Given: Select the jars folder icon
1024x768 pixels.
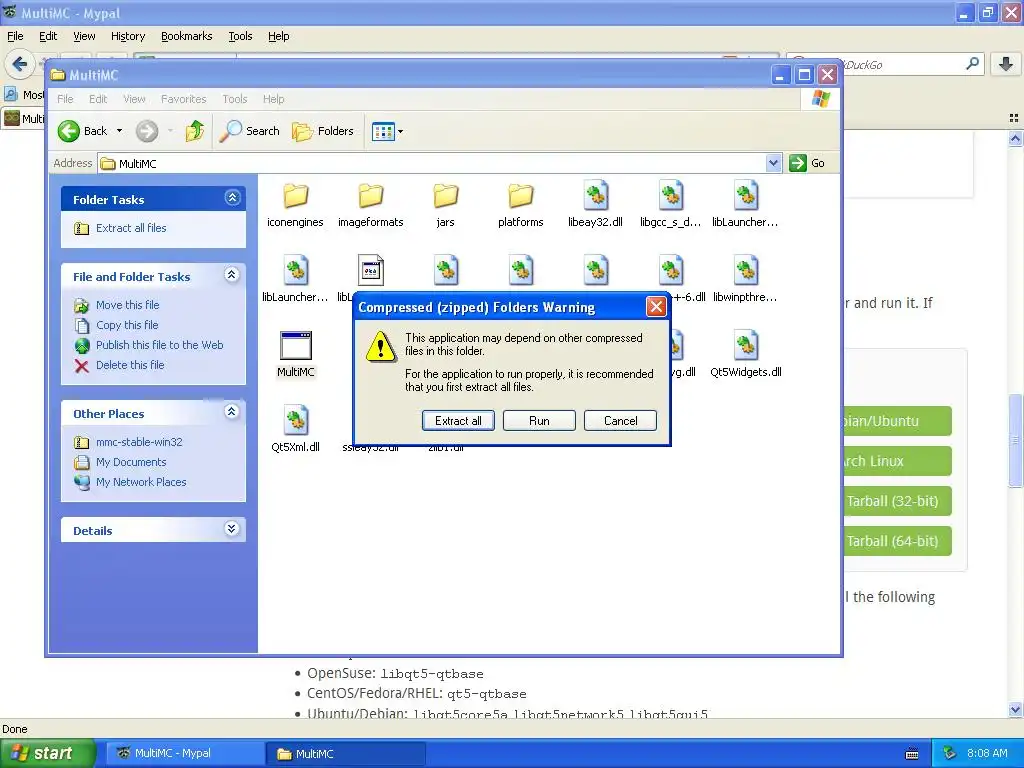Looking at the screenshot, I should click(x=445, y=195).
